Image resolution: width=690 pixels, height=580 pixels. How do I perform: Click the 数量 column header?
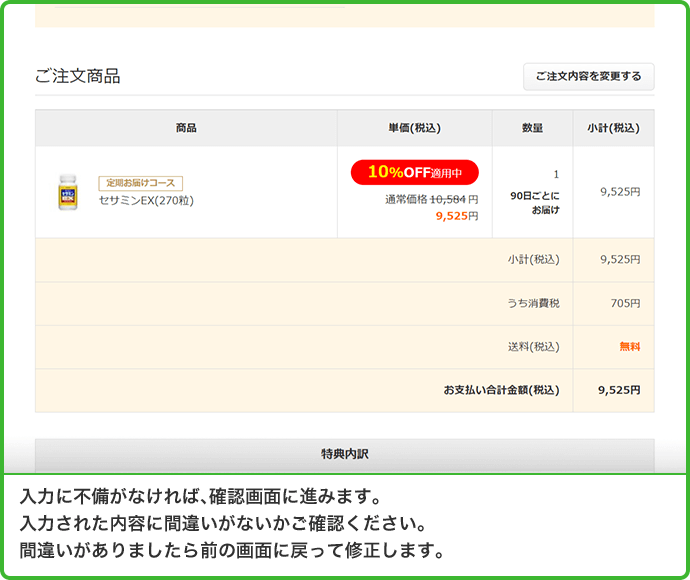532,128
